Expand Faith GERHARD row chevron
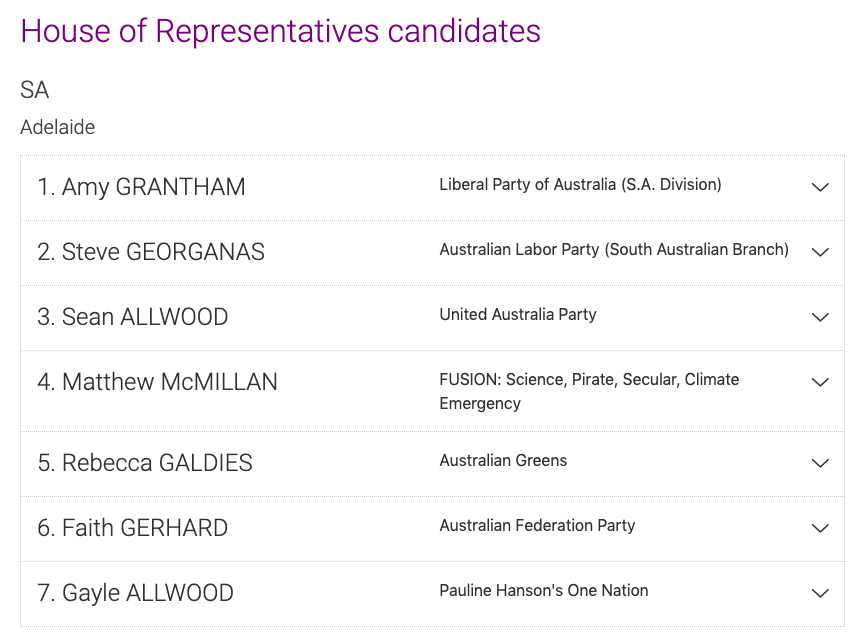855x641 pixels. [820, 528]
